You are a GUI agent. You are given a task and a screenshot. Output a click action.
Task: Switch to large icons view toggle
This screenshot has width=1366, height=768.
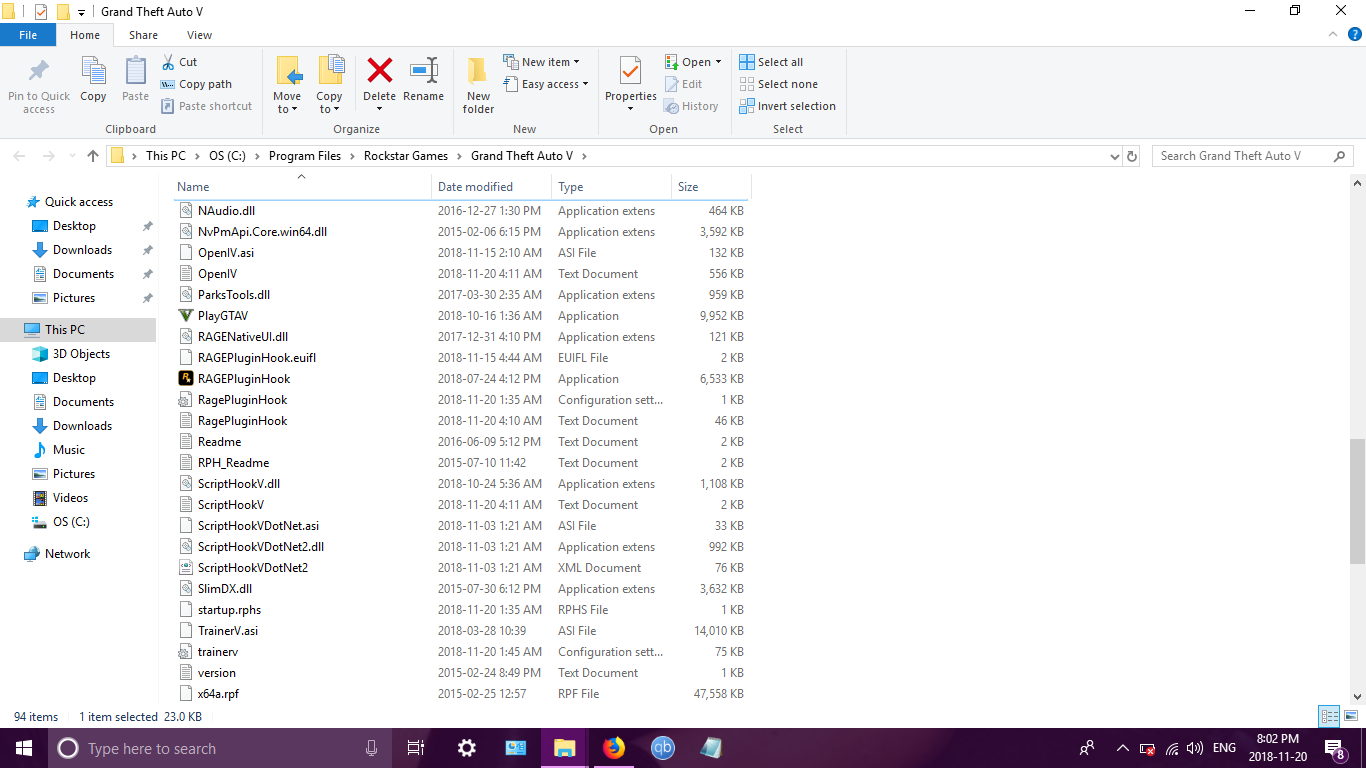point(1348,716)
